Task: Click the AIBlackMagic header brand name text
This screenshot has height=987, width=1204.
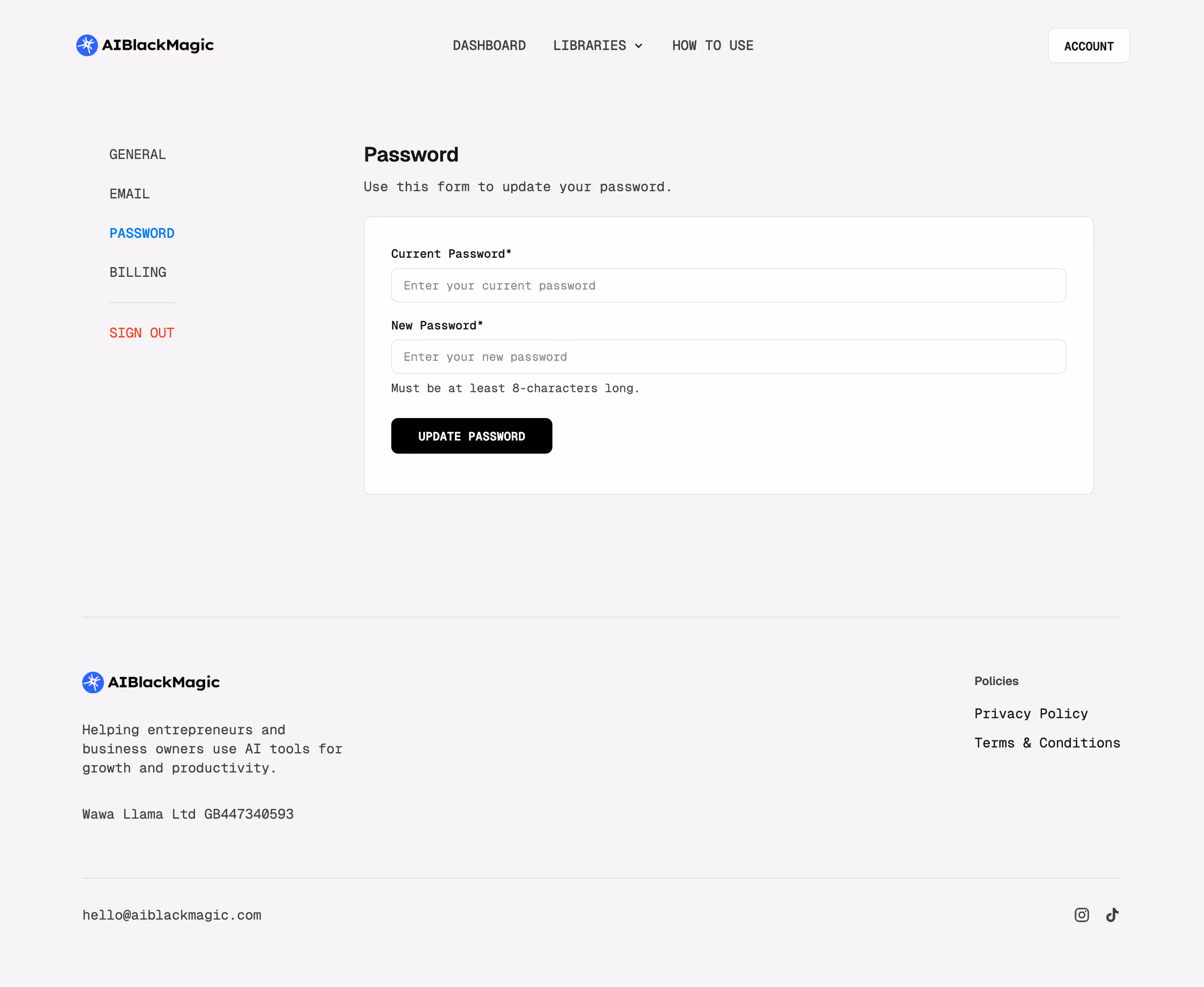Action: [x=157, y=45]
